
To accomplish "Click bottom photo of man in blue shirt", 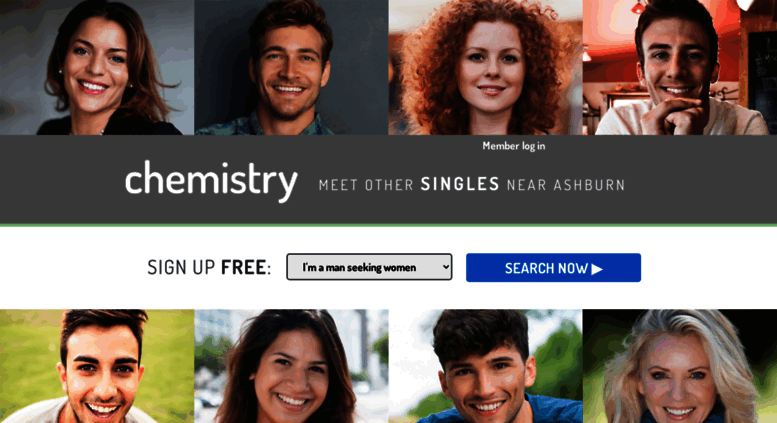I will coord(486,366).
